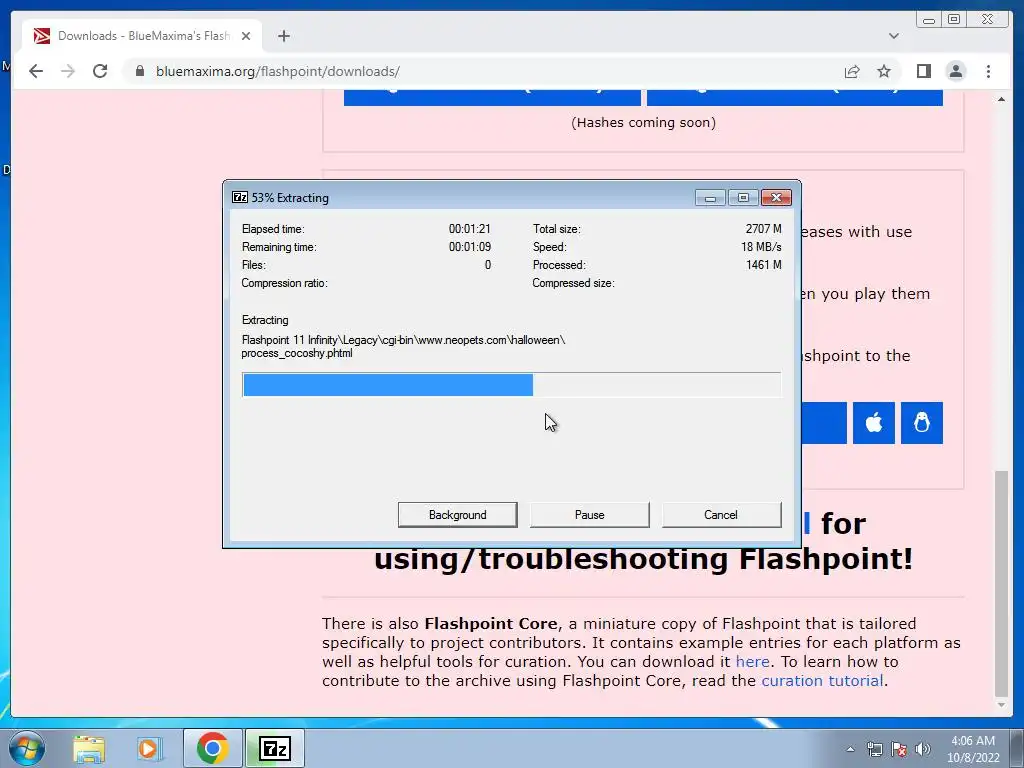Click the network tray icon
1024x768 pixels.
tap(874, 749)
